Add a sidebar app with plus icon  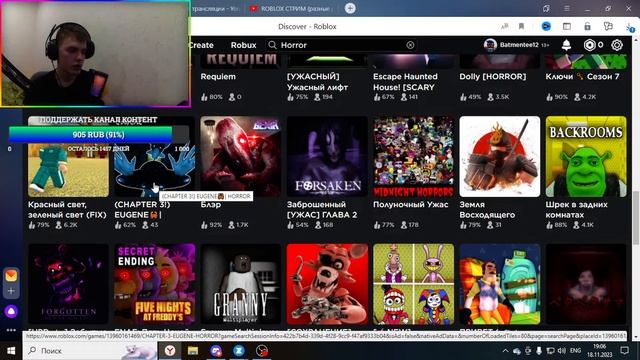tap(11, 291)
